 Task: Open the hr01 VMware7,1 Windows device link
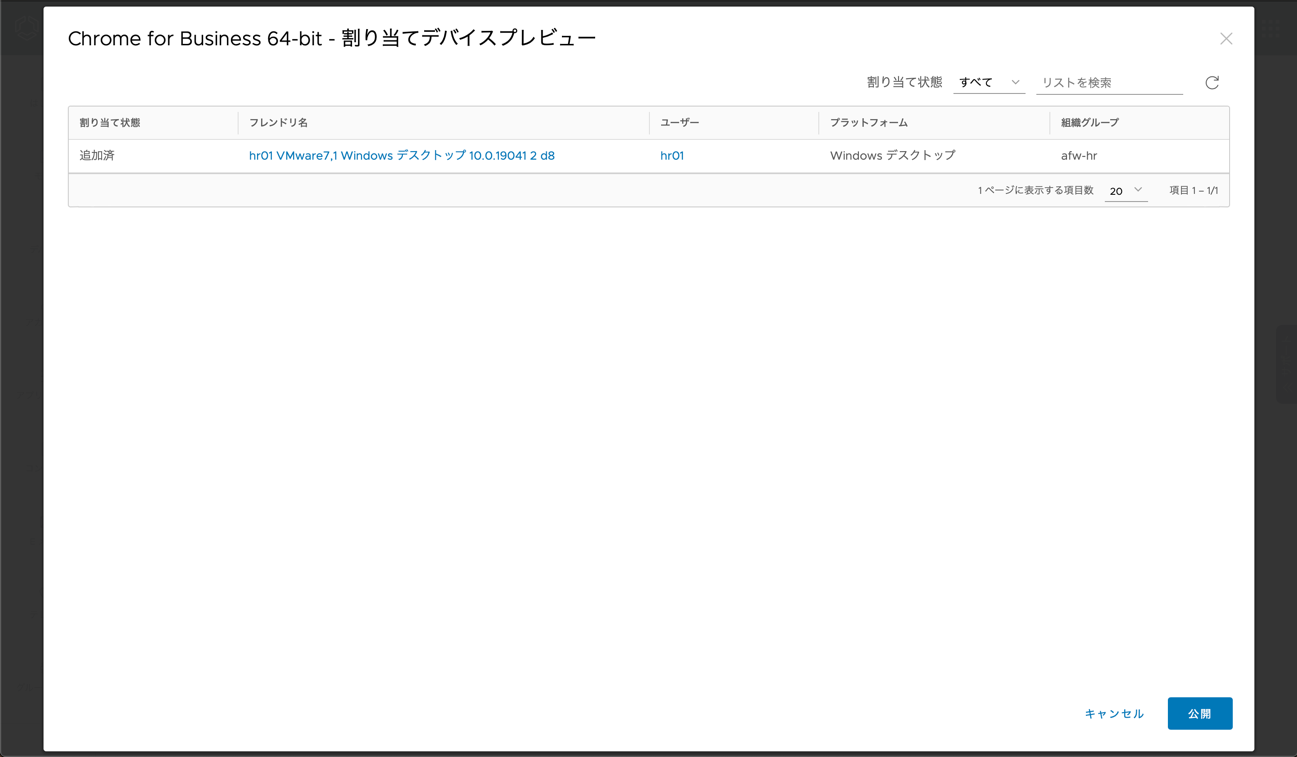click(402, 156)
